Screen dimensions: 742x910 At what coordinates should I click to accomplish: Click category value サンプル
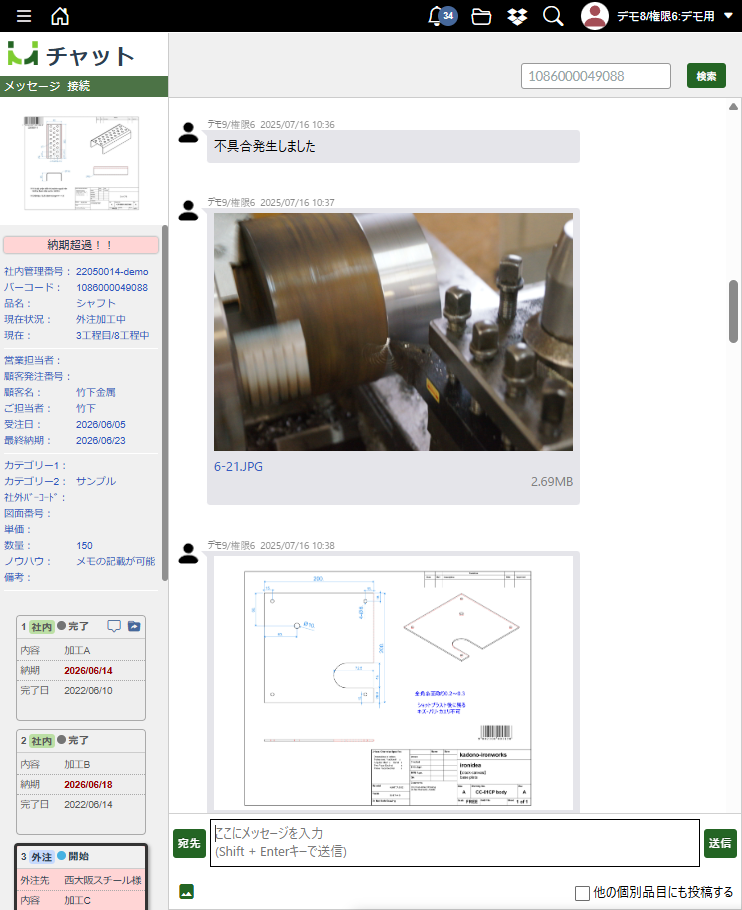pos(96,481)
